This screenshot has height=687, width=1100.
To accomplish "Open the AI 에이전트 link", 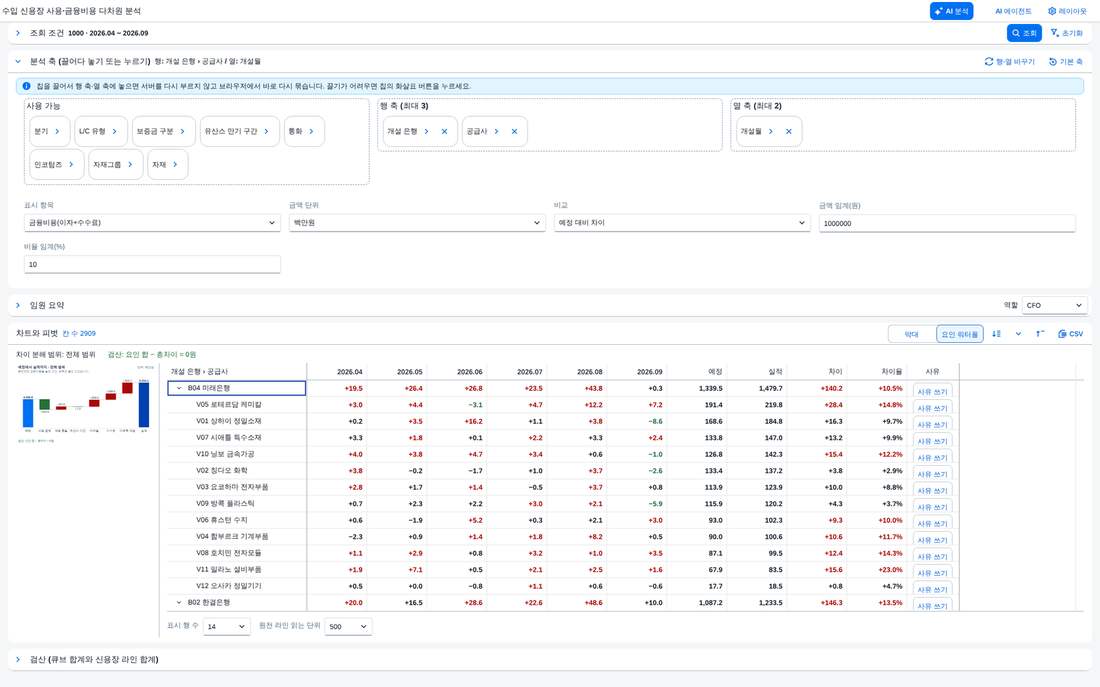I will (1013, 11).
